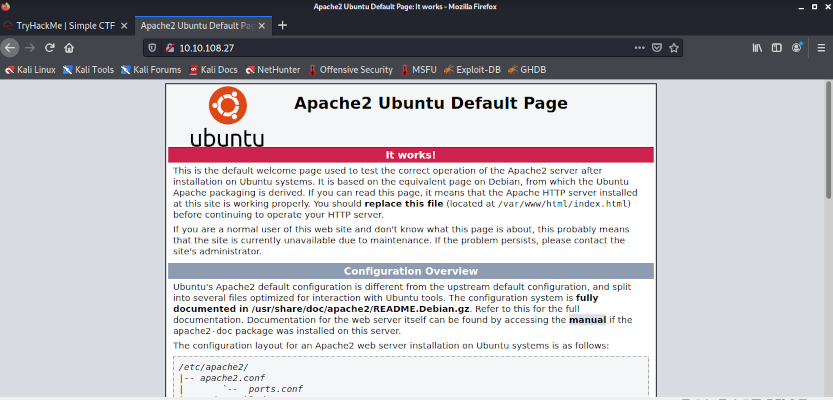Show site info for insecure connection
Viewport: 833px width, 400px height.
(170, 47)
